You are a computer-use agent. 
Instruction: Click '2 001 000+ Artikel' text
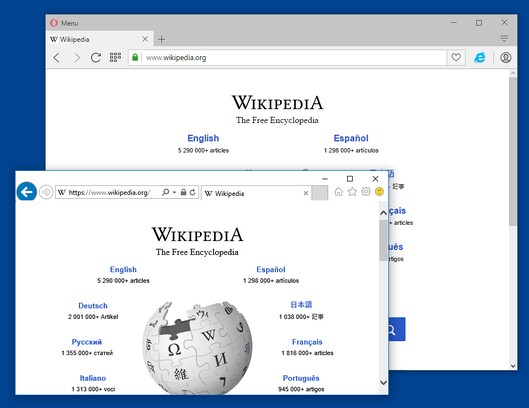coord(93,317)
